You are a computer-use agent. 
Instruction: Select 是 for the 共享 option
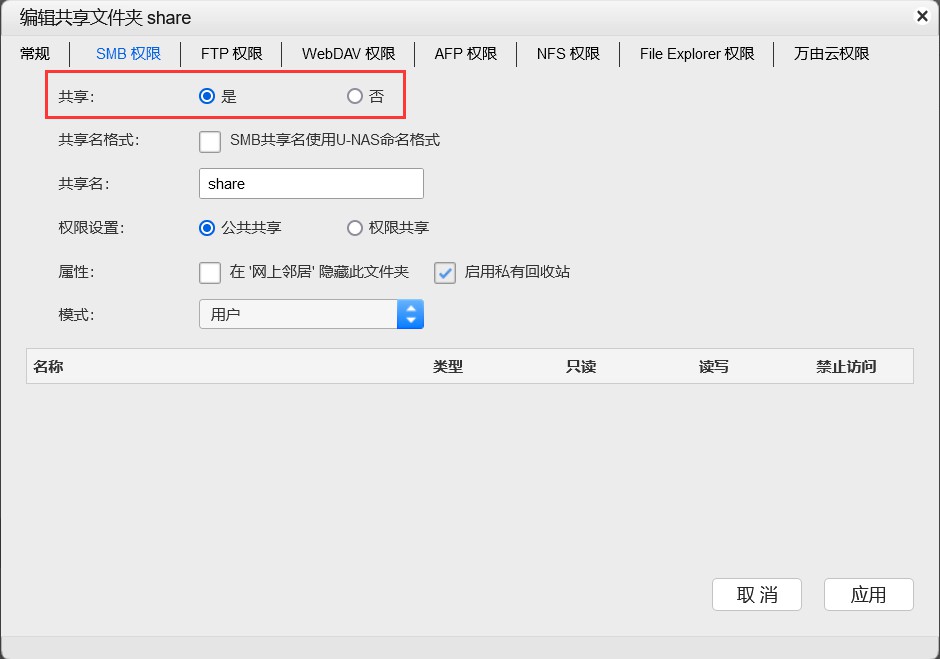[x=208, y=97]
